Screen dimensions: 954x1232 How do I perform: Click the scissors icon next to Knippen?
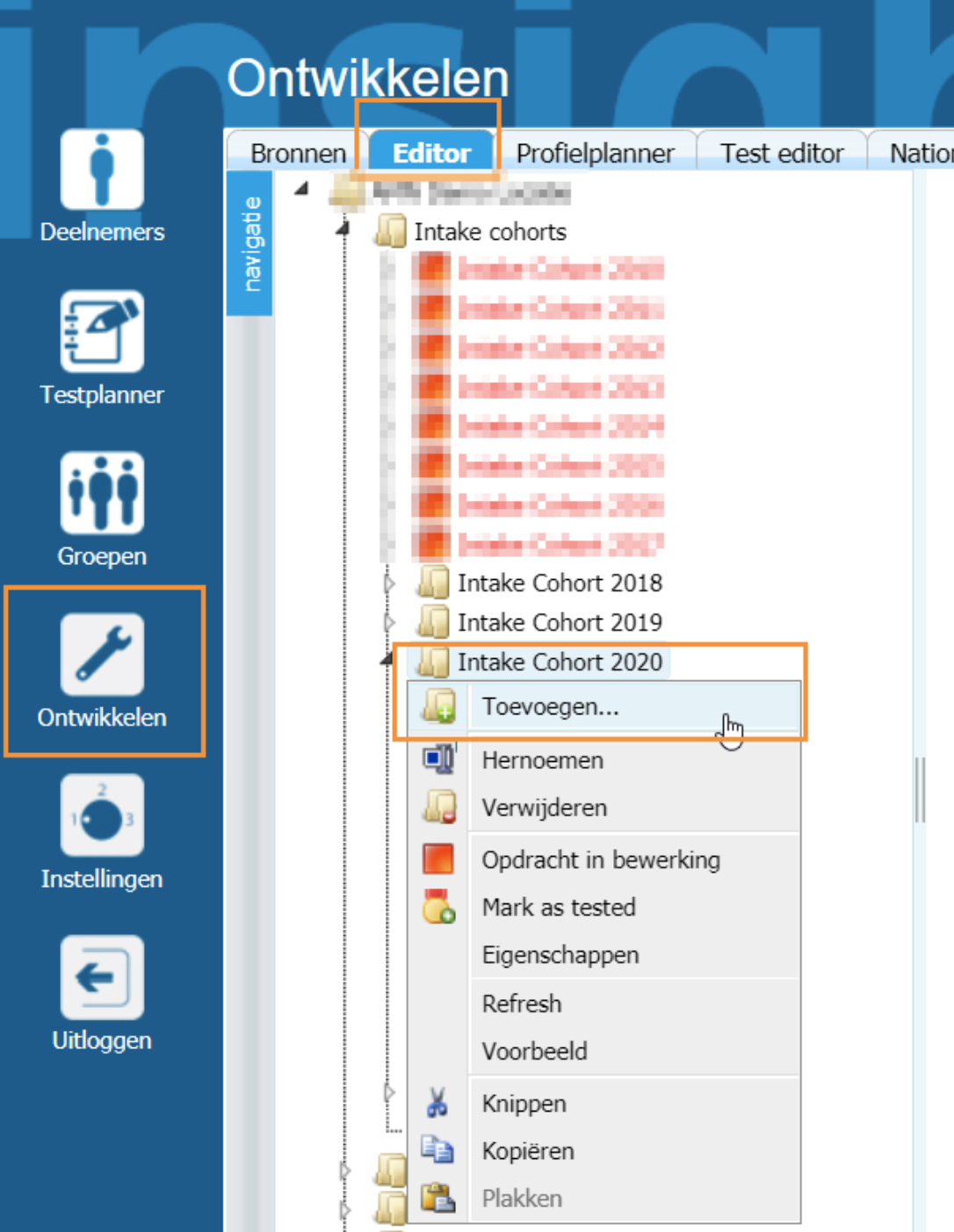[437, 1103]
